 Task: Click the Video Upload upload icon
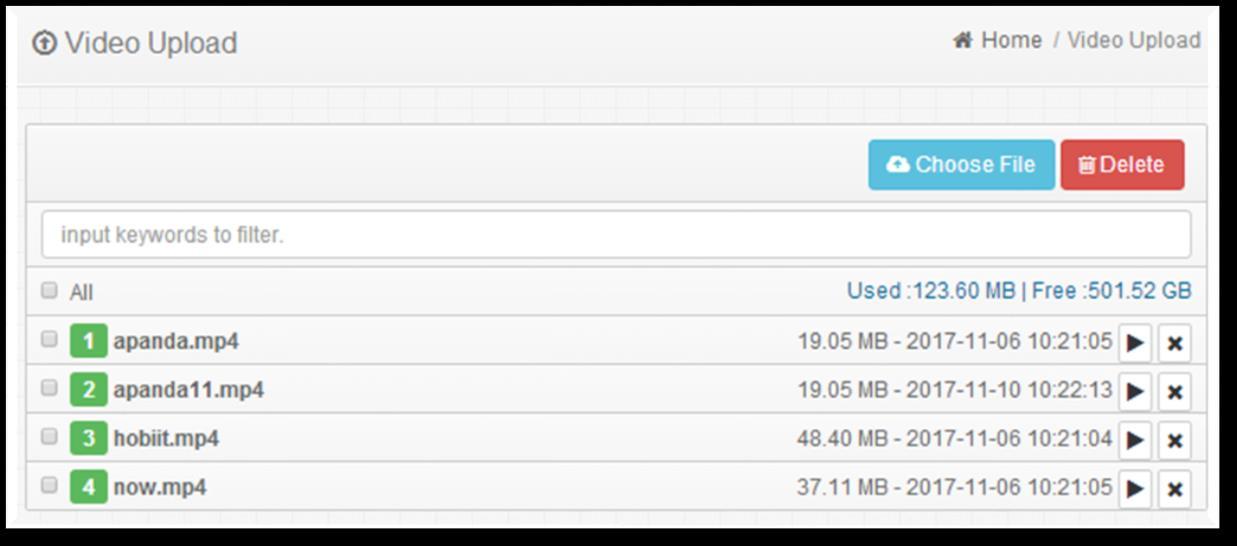pos(45,43)
